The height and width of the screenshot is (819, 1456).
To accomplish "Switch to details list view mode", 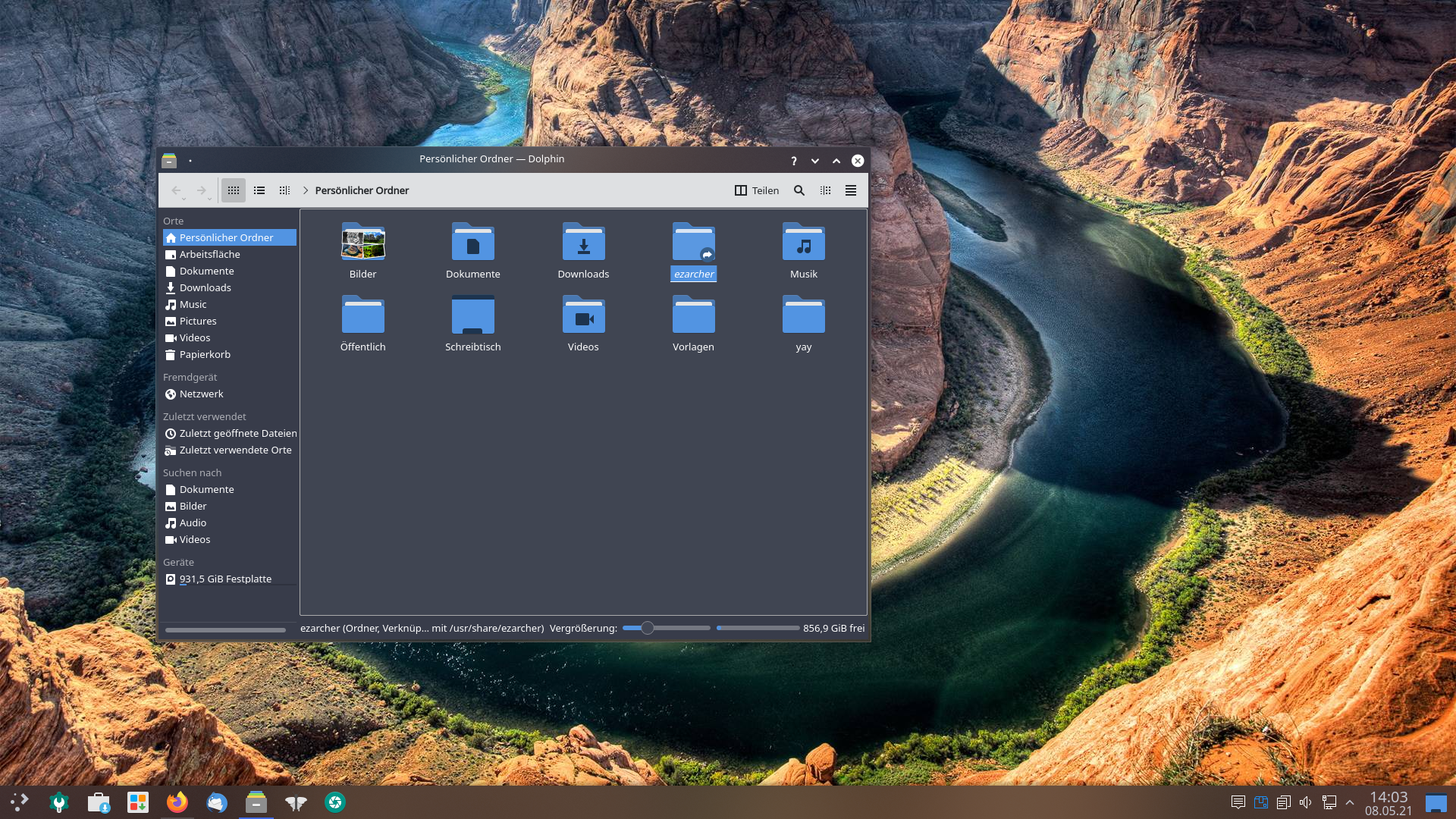I will click(x=259, y=190).
